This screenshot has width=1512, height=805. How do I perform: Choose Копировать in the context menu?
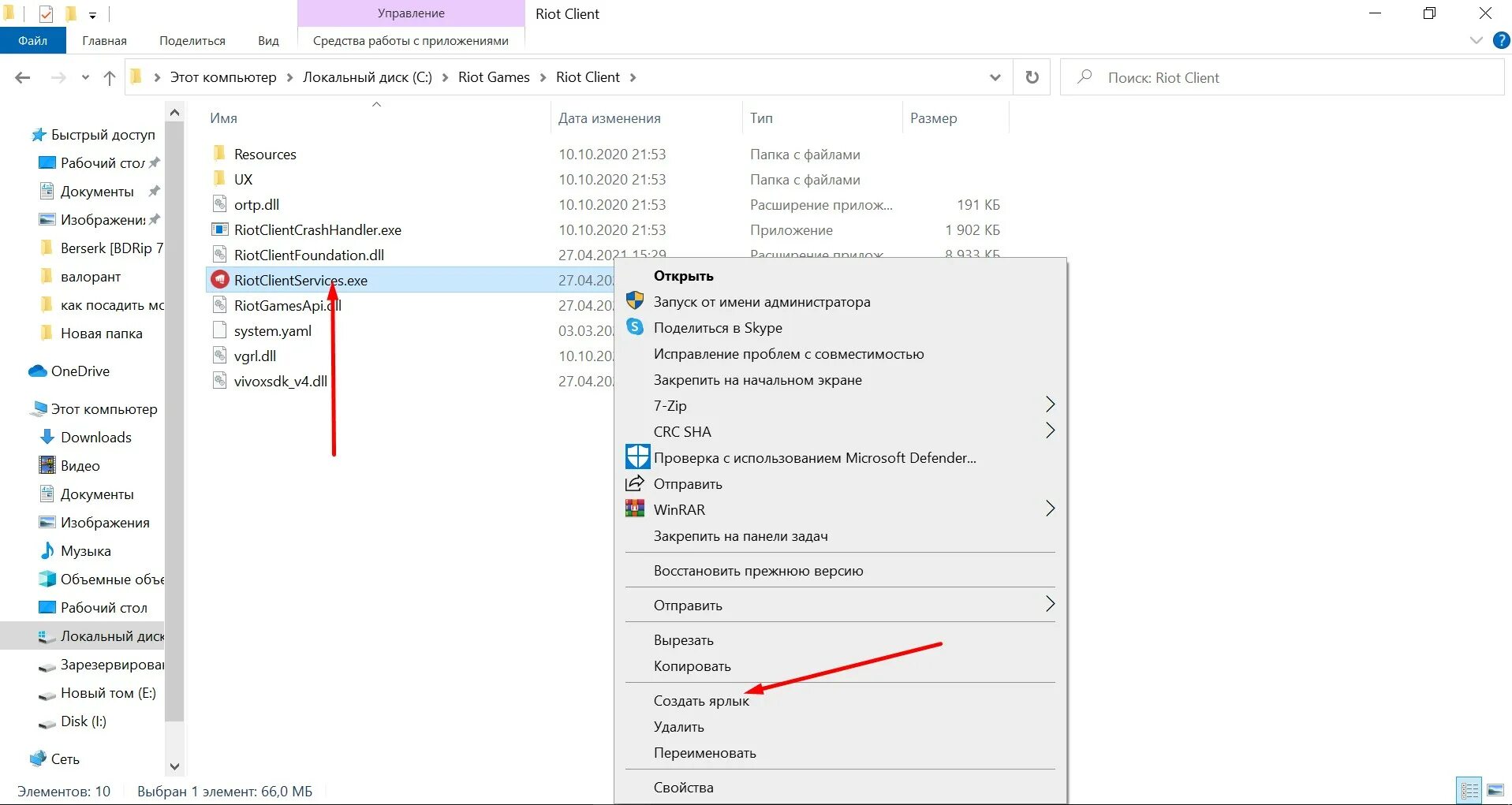[x=692, y=665]
